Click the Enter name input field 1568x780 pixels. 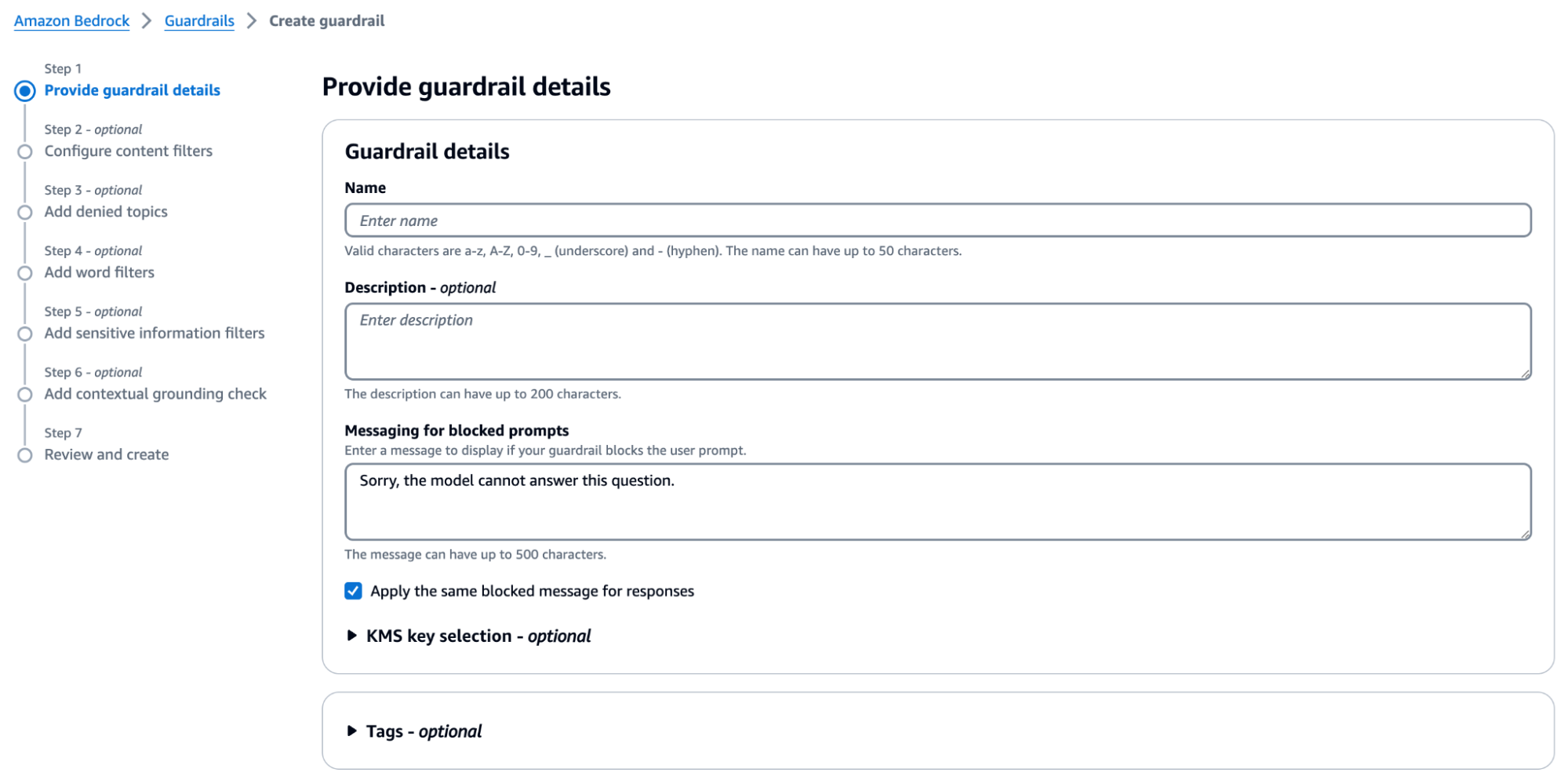click(937, 221)
